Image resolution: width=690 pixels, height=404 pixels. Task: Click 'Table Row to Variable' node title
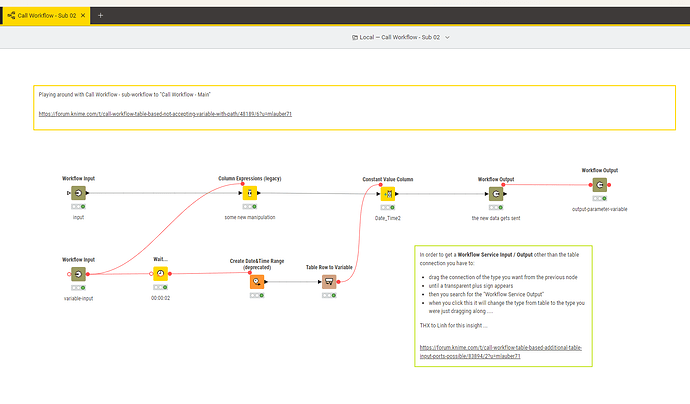point(329,267)
